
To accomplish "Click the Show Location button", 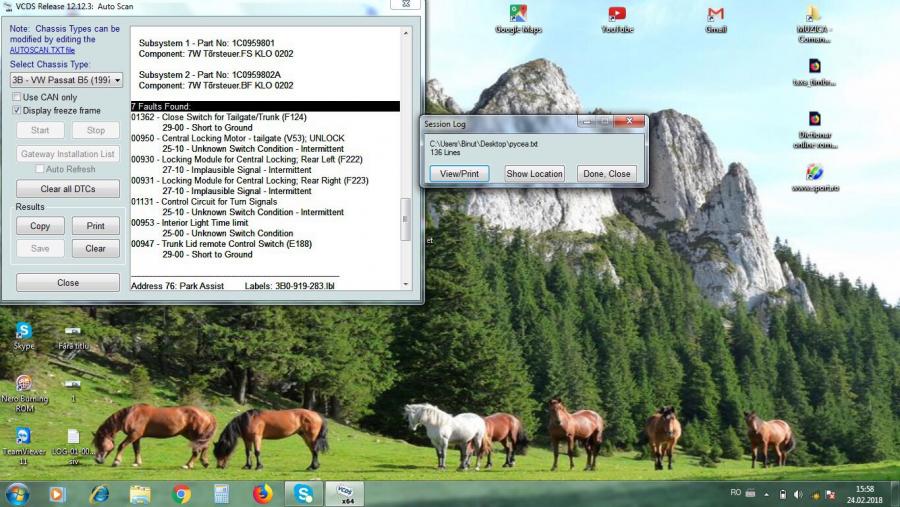I will click(x=534, y=174).
